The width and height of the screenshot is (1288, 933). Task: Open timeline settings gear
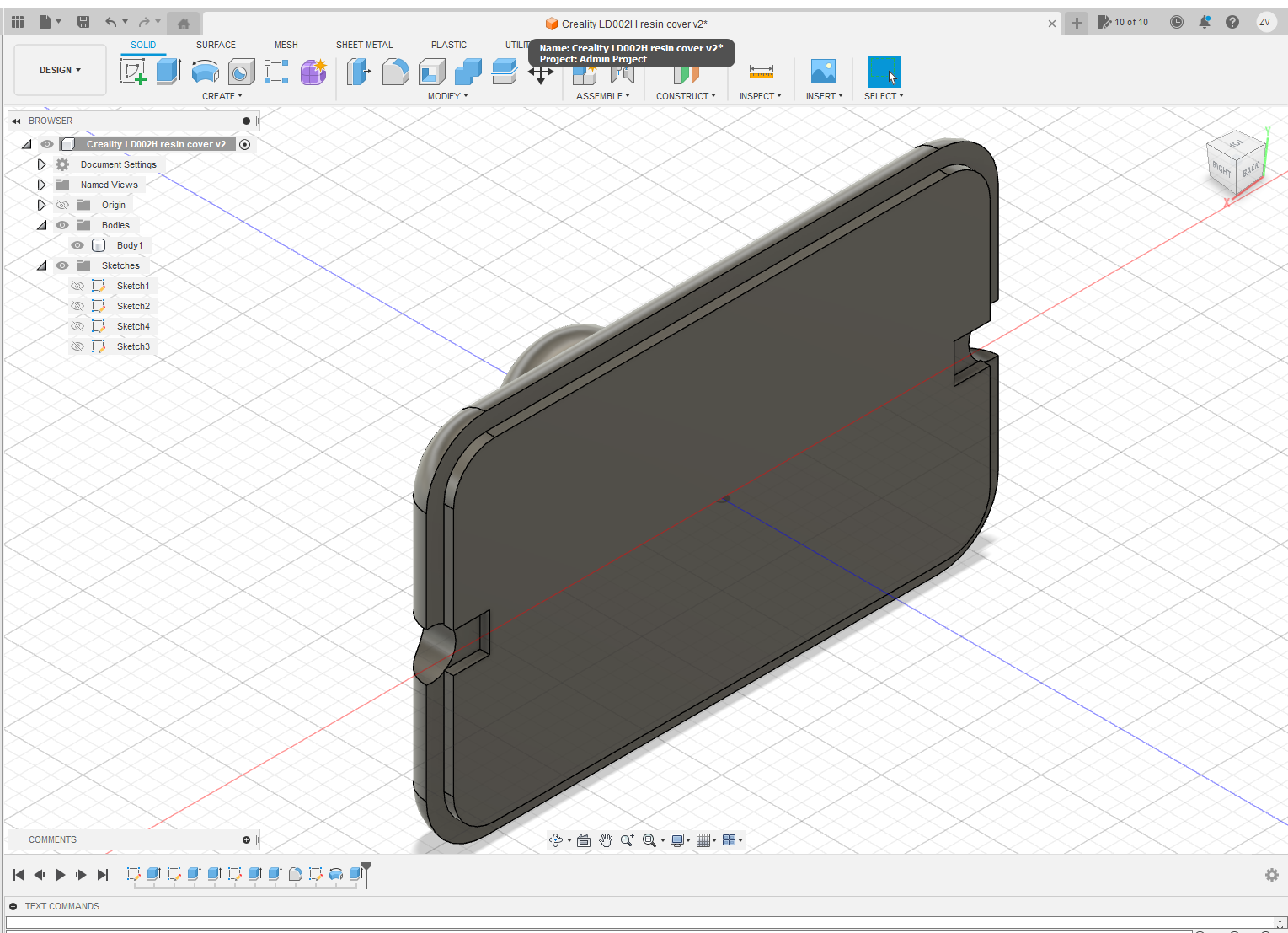click(1272, 875)
